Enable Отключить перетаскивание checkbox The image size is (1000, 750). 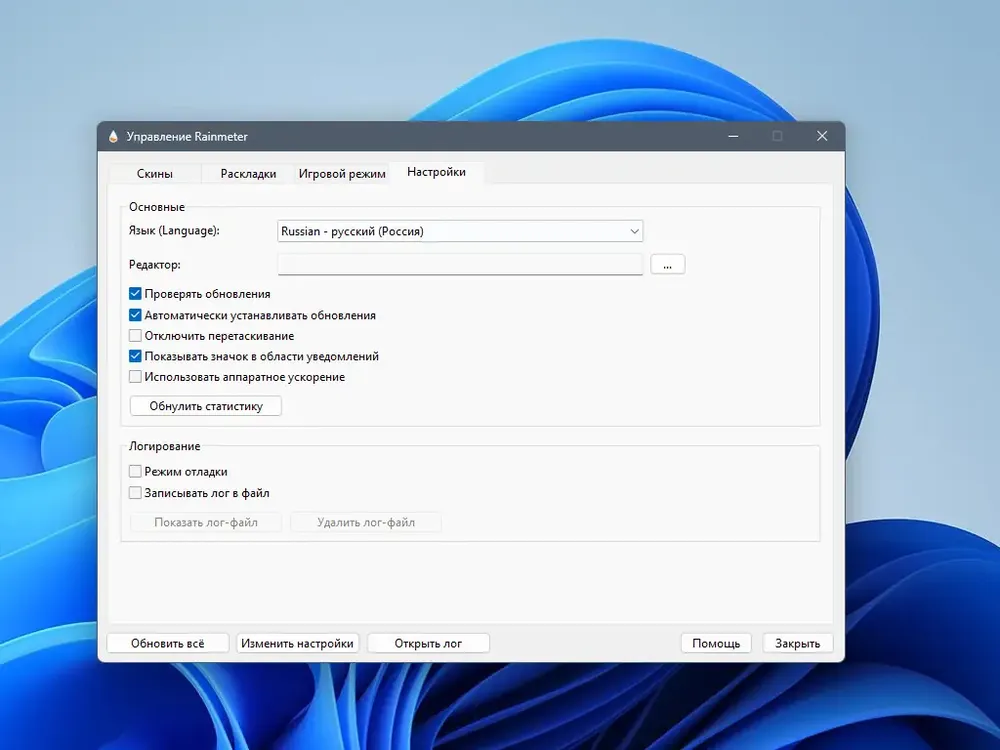click(135, 336)
